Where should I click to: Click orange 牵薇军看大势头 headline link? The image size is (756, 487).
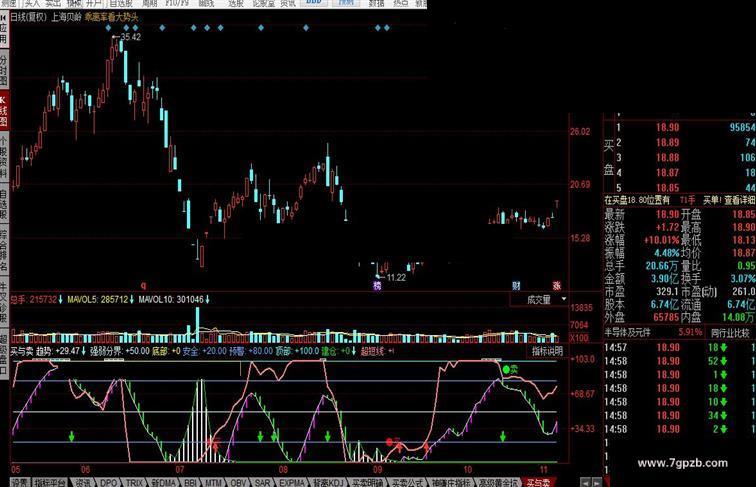click(x=111, y=17)
